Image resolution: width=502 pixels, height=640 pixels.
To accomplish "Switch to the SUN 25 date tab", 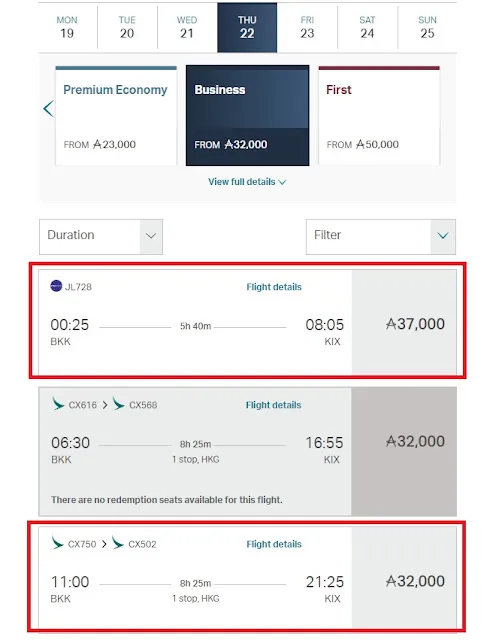I will (427, 28).
